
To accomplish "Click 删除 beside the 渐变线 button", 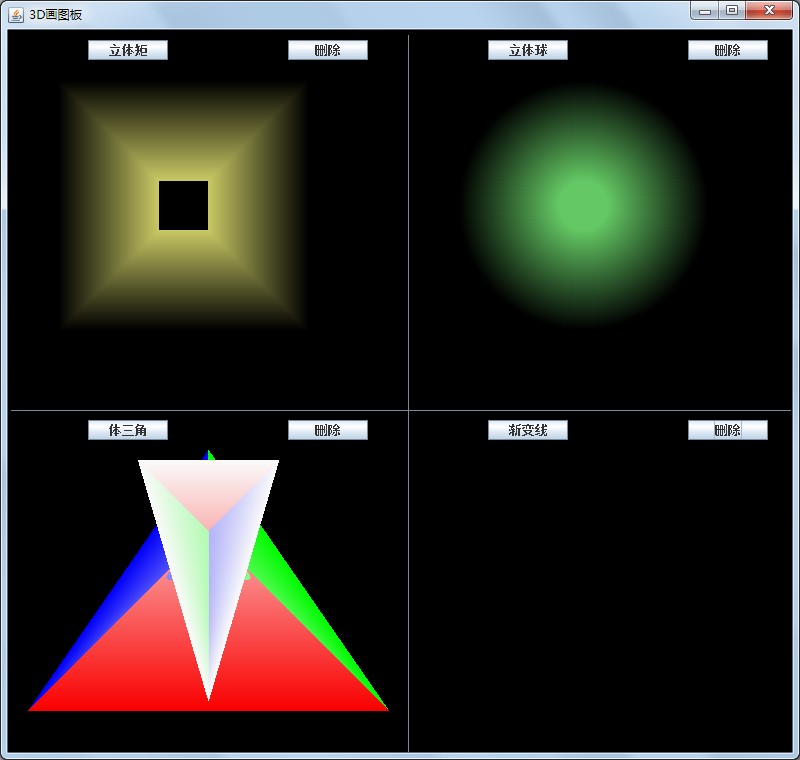I will pos(728,430).
